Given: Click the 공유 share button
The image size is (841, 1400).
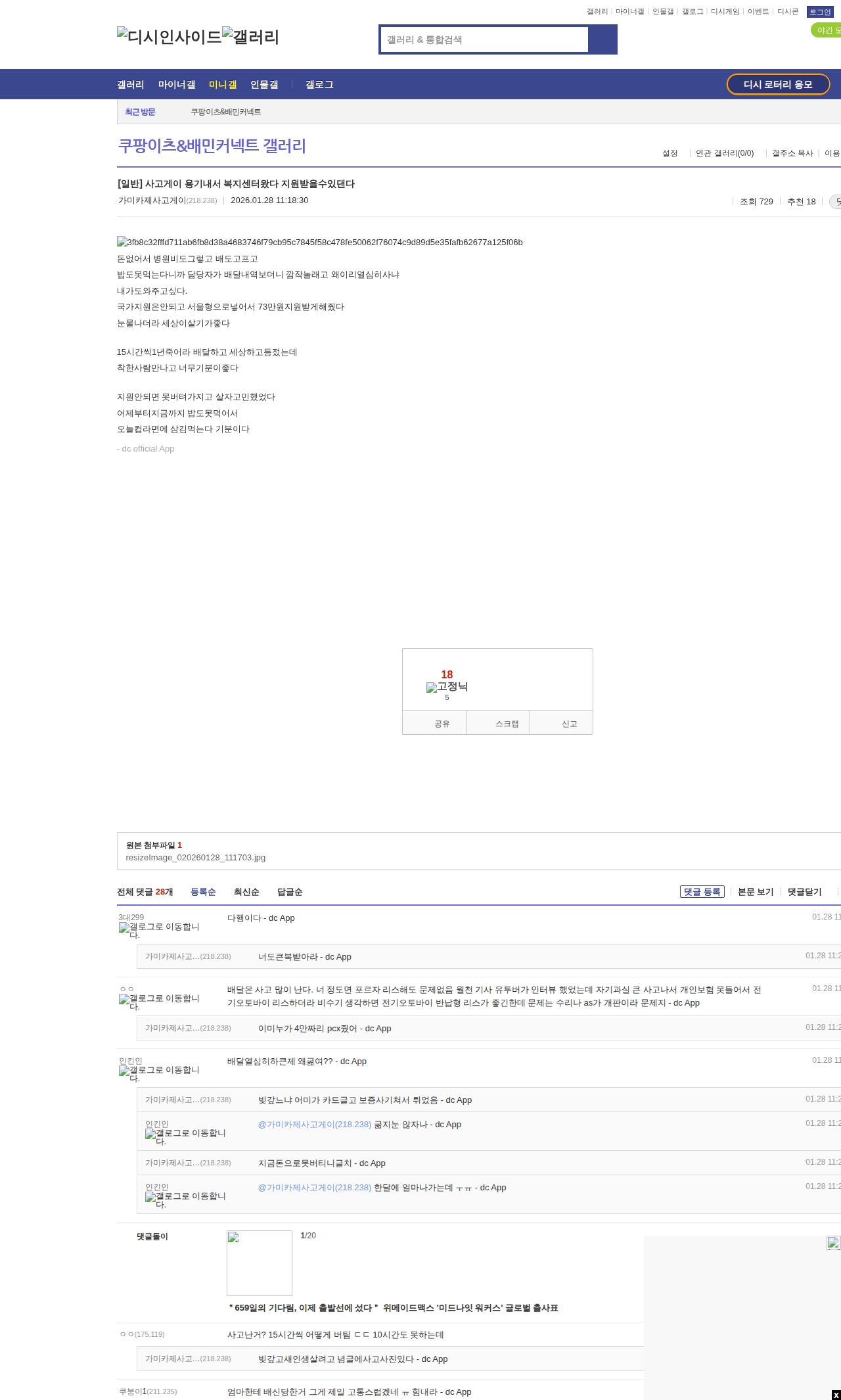Looking at the screenshot, I should [x=434, y=723].
